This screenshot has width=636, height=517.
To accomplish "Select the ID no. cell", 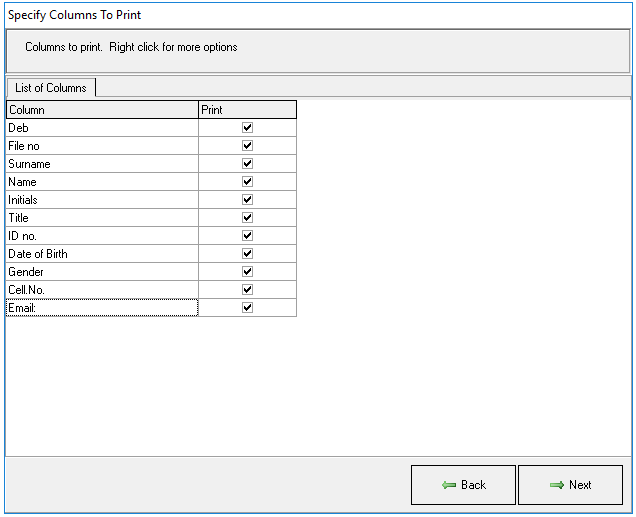I will pyautogui.click(x=102, y=236).
